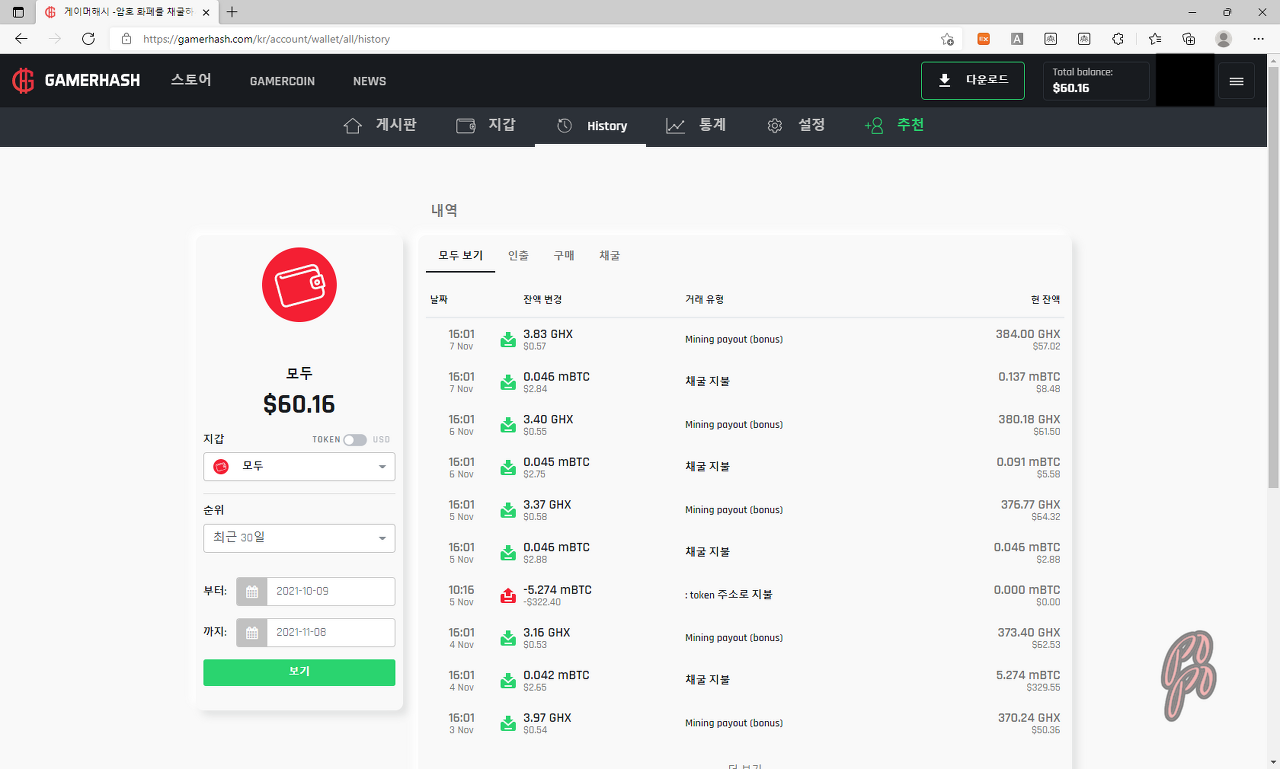Open the tab actions menu icon
The width and height of the screenshot is (1280, 769).
click(x=18, y=12)
